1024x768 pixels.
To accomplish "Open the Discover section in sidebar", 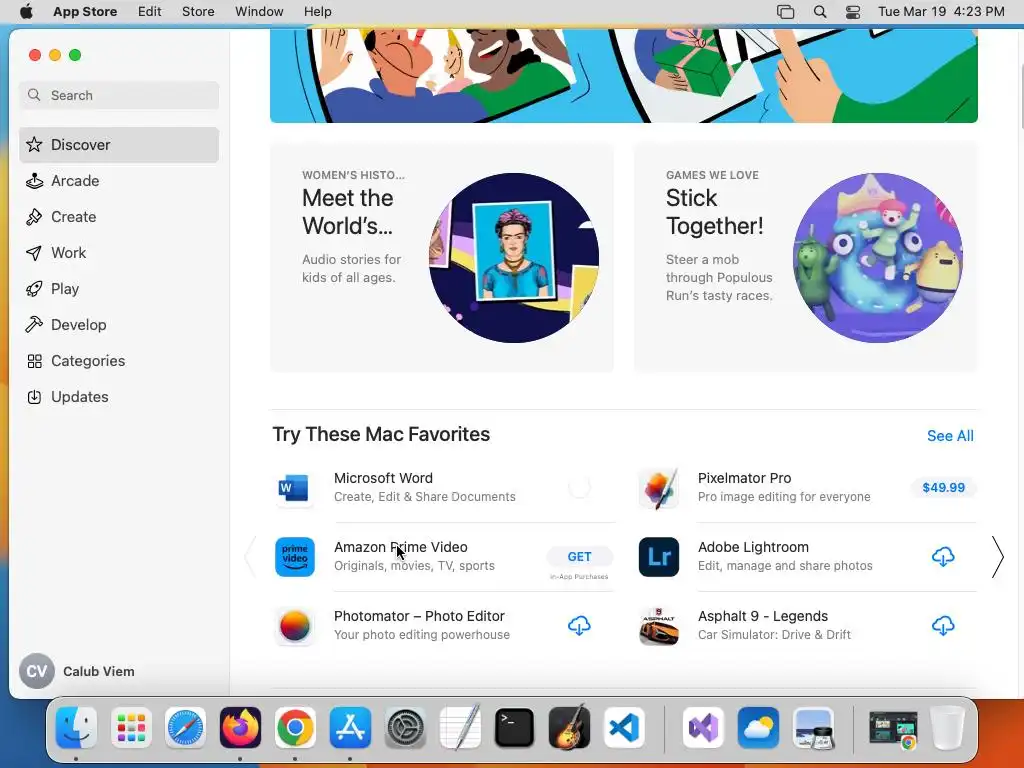I will 119,145.
